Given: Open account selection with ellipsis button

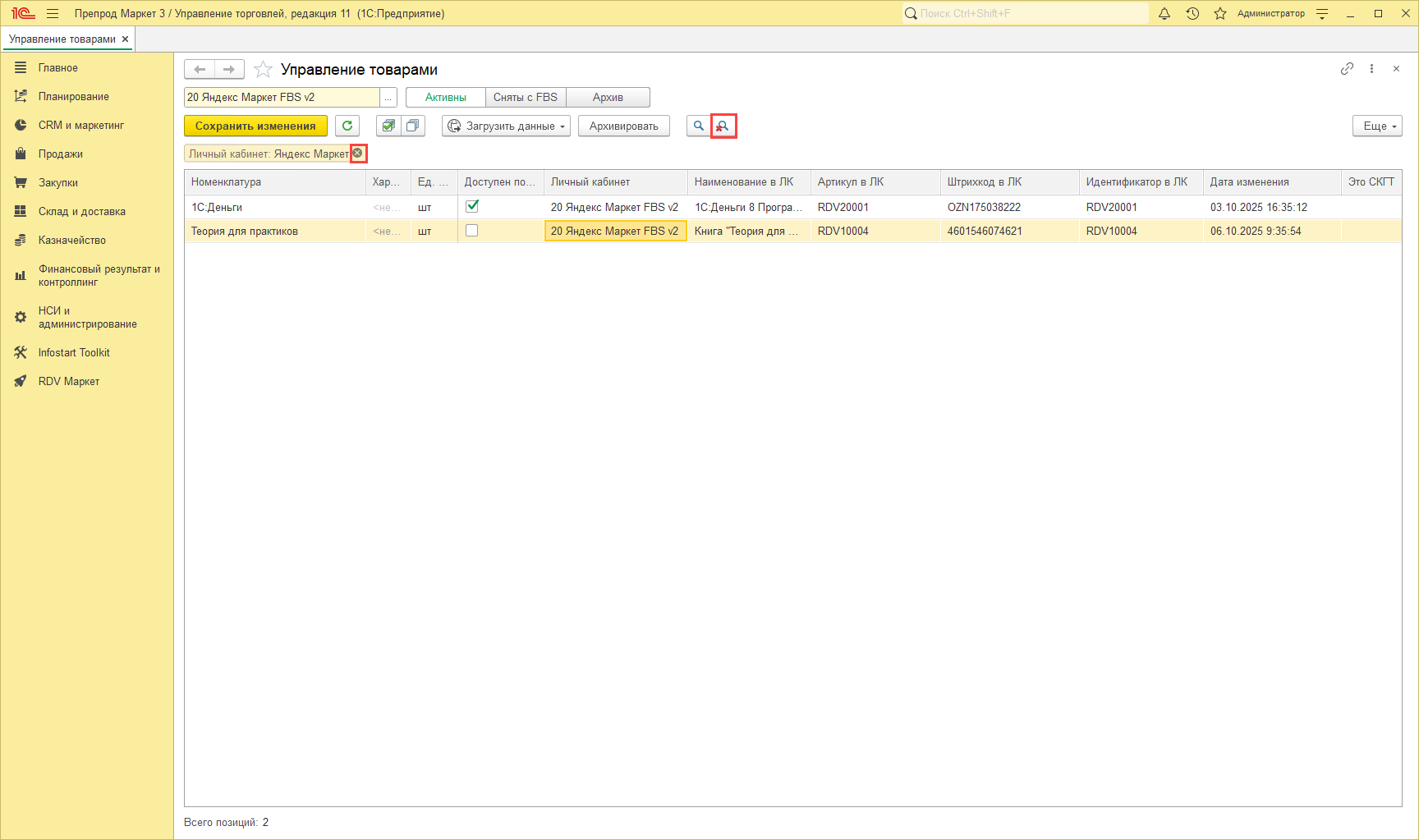Looking at the screenshot, I should pyautogui.click(x=388, y=98).
